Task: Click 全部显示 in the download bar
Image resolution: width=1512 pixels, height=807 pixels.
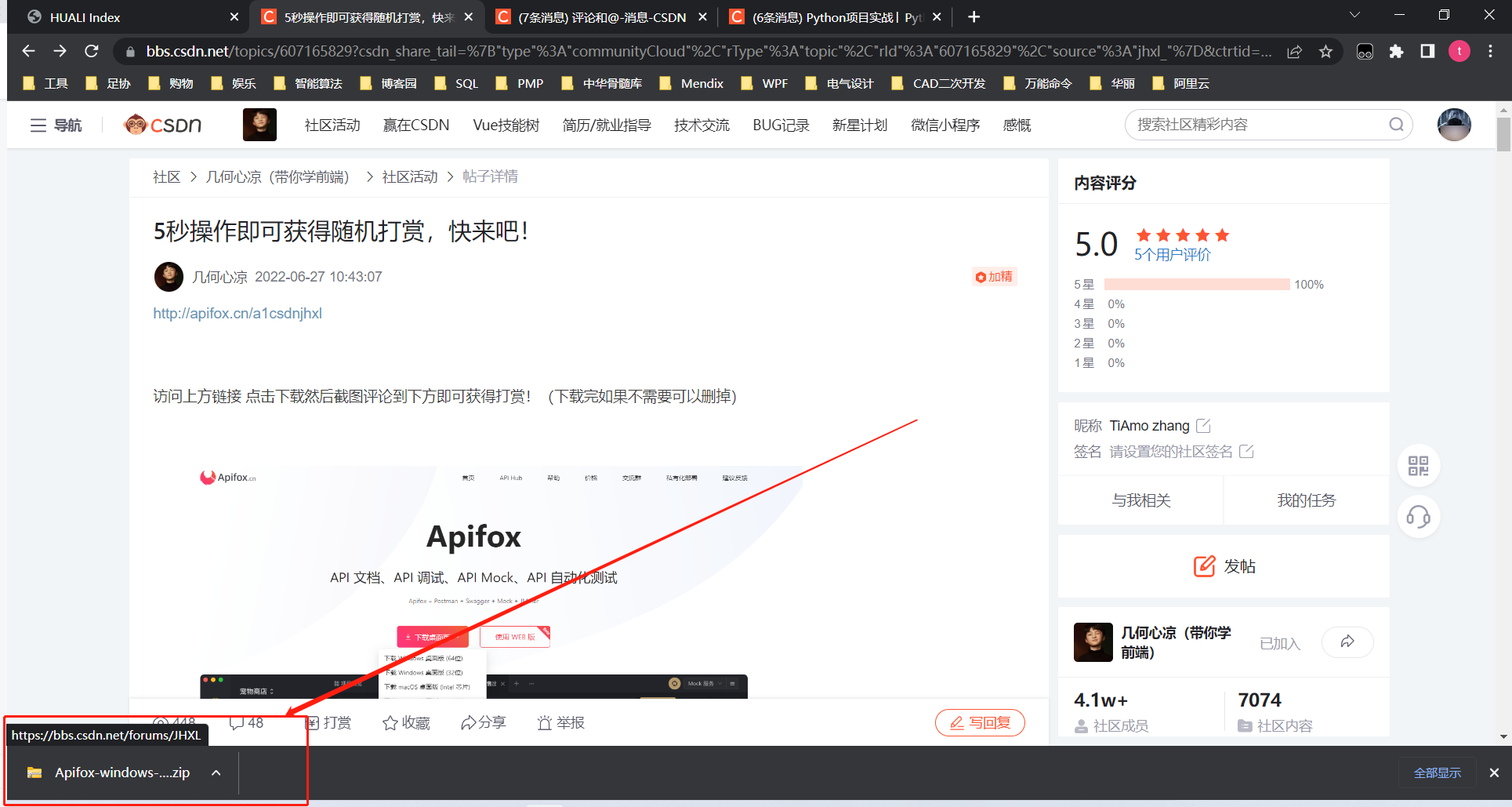Action: coord(1438,773)
